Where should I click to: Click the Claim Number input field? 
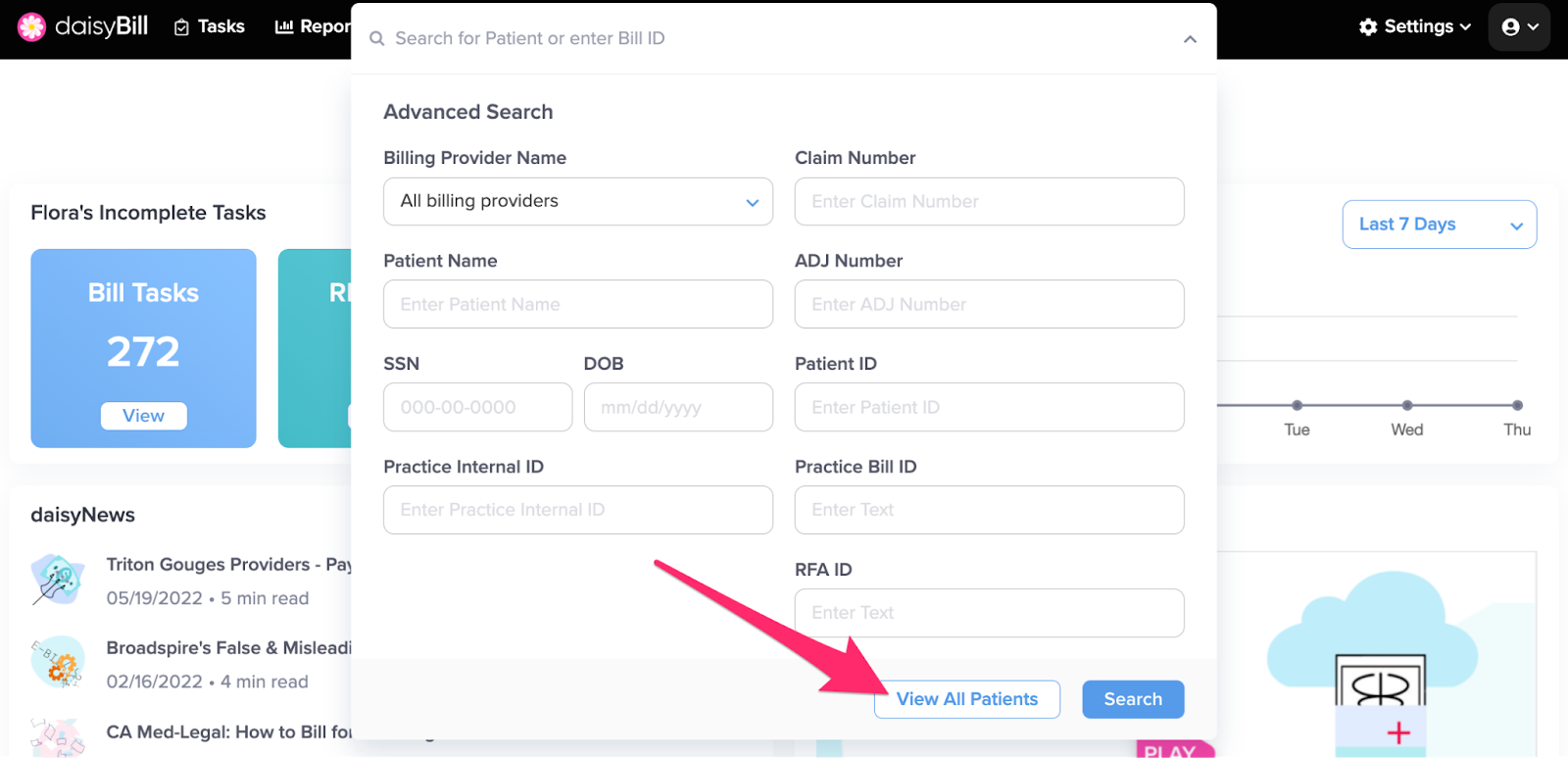pyautogui.click(x=989, y=202)
